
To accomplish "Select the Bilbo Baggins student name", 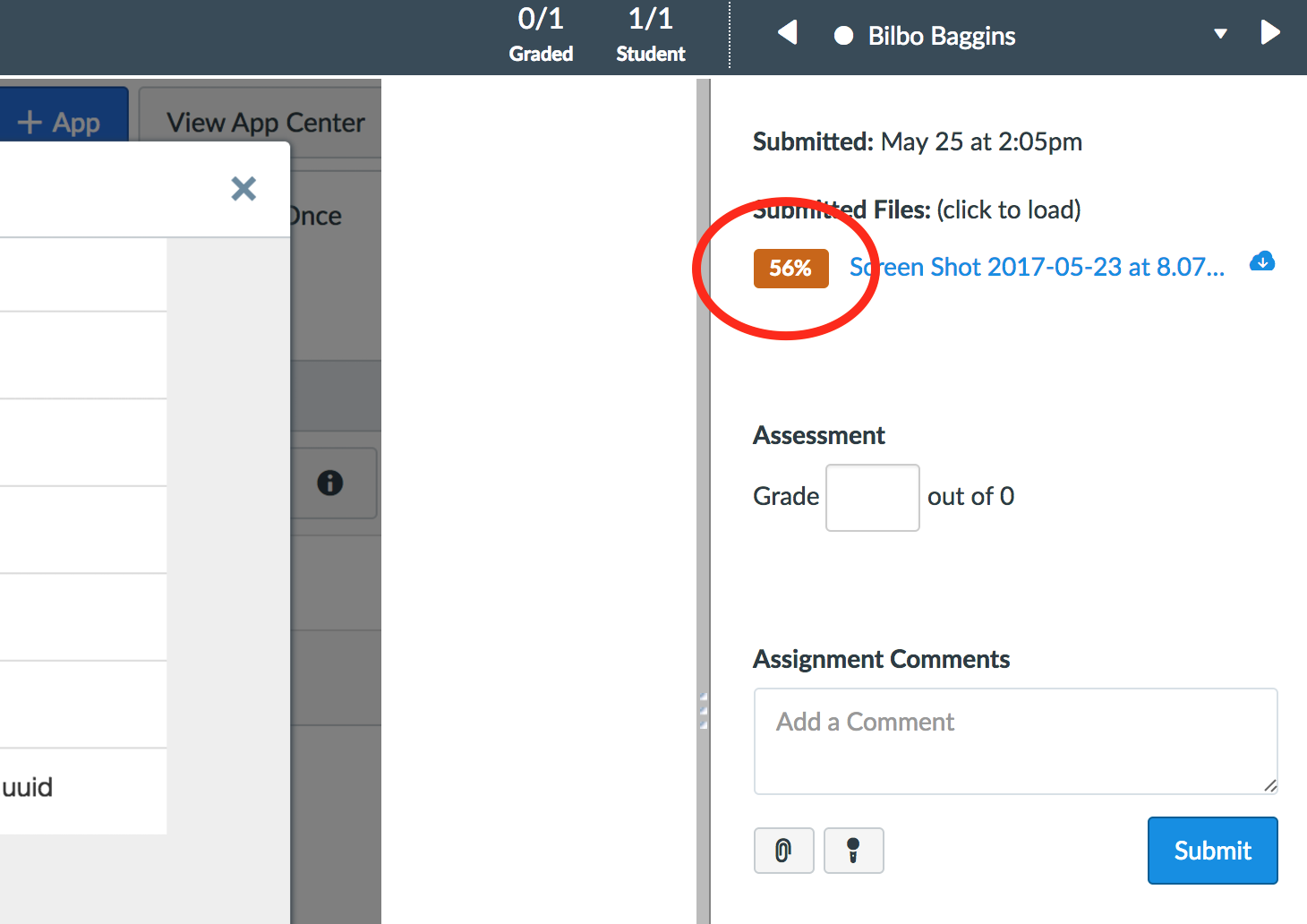I will (941, 36).
